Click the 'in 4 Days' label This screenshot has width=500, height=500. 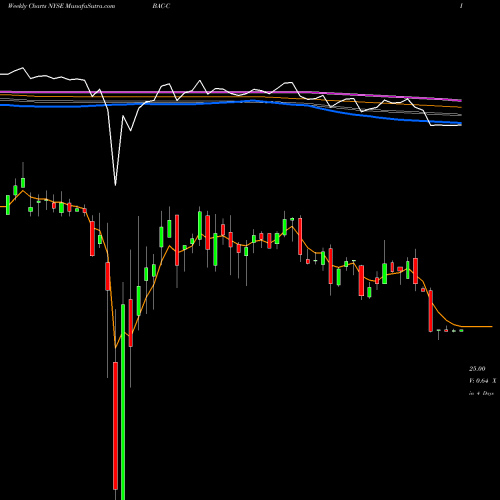[481, 393]
